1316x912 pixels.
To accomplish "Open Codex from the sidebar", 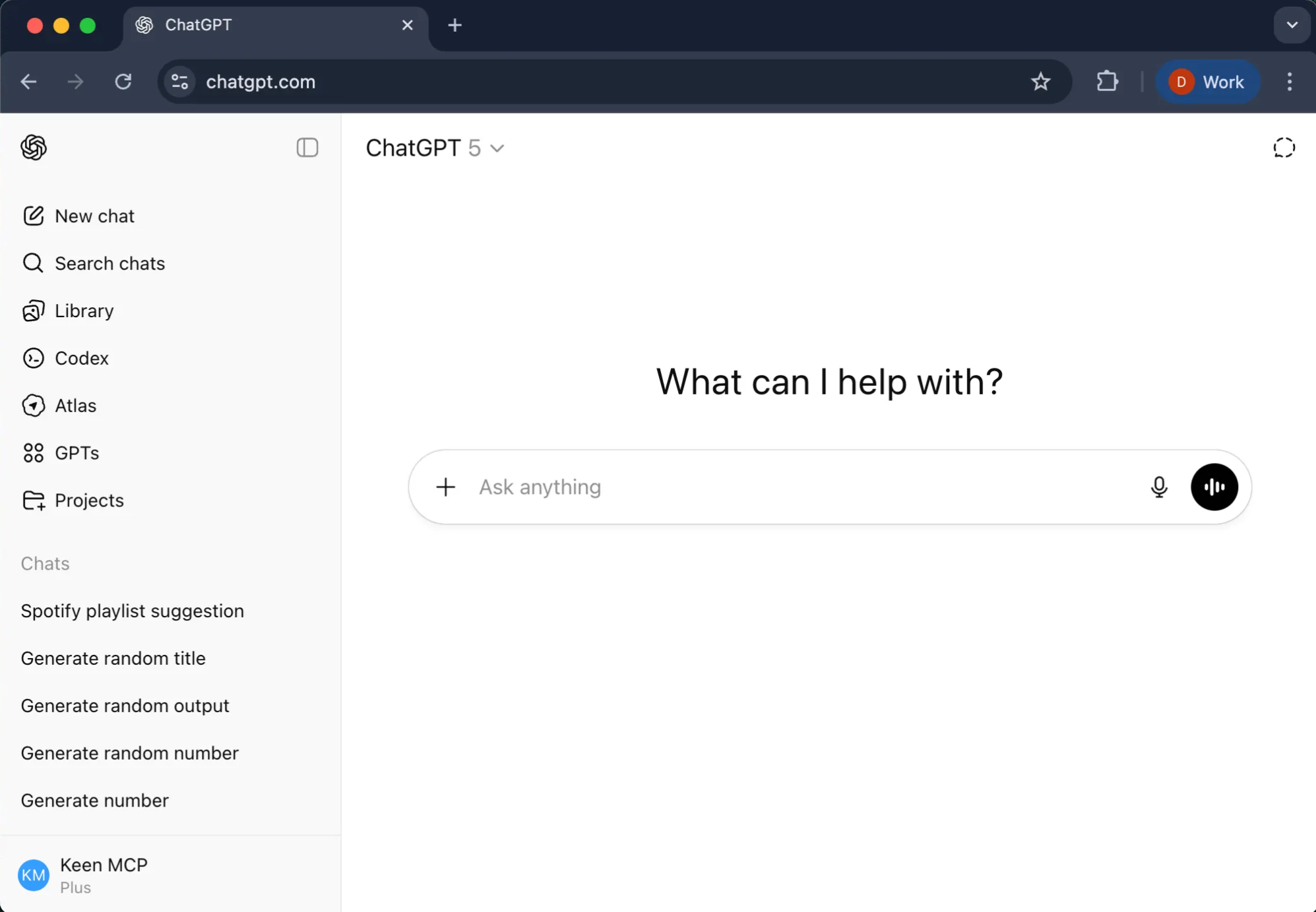I will (x=81, y=358).
